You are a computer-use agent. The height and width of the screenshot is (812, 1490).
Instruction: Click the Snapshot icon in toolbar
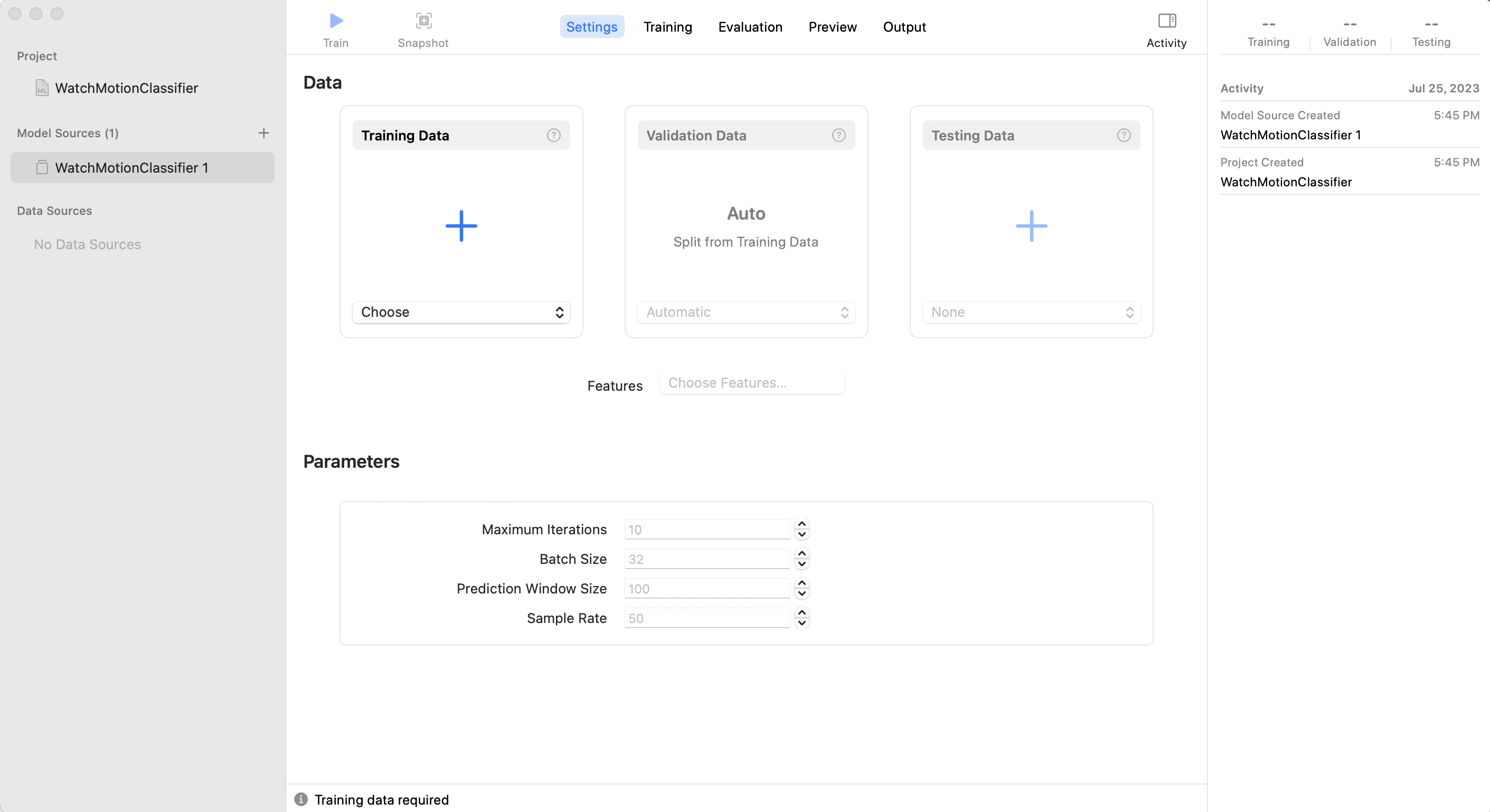tap(423, 22)
